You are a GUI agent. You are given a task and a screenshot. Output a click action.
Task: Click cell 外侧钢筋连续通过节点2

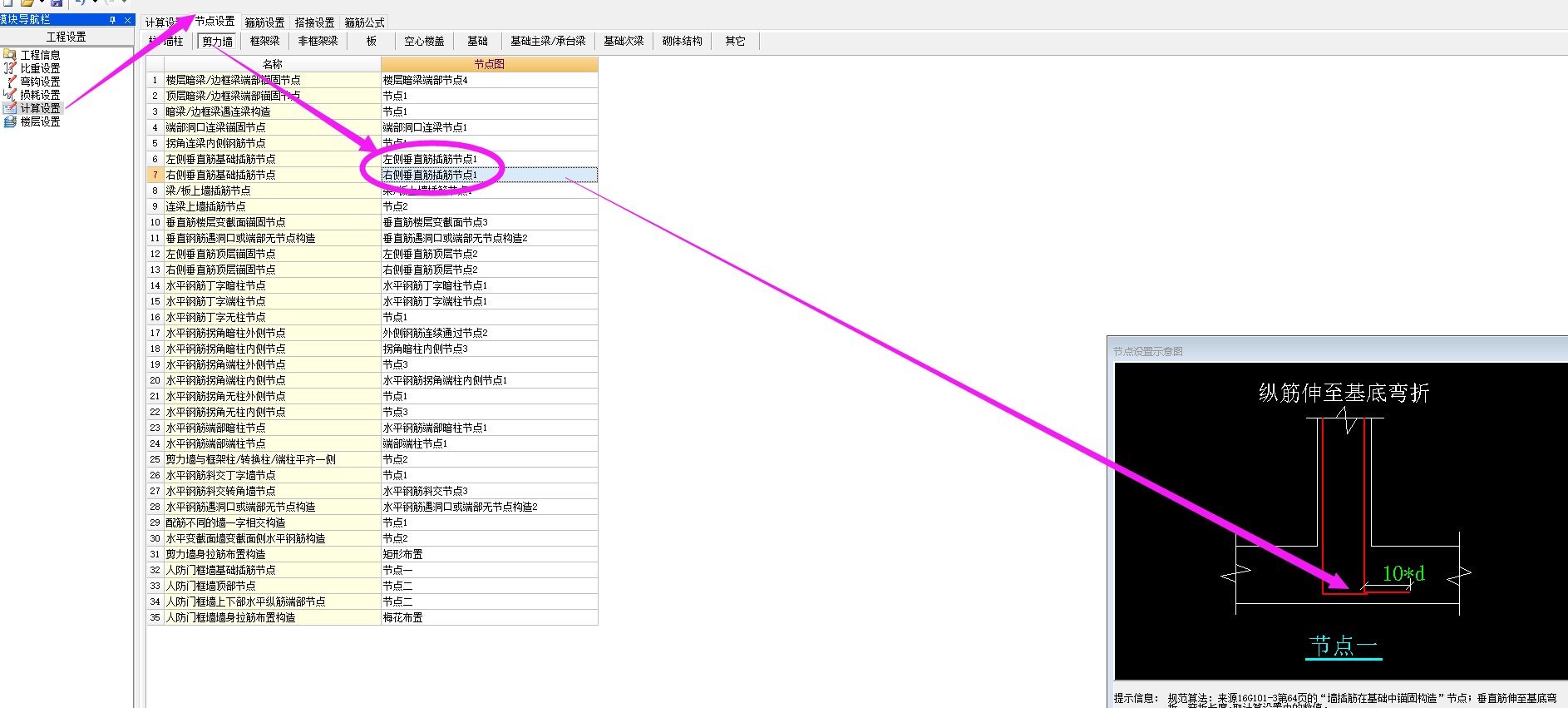click(489, 333)
